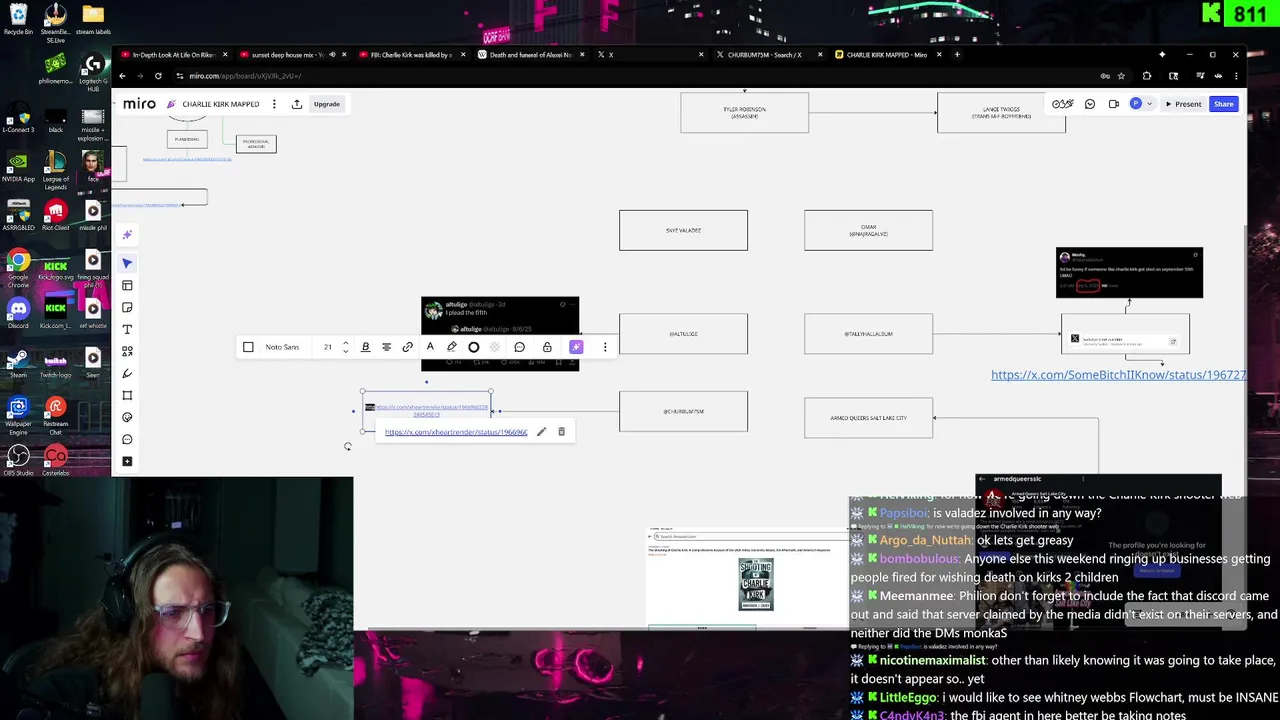Screen dimensions: 1280x720
Task: Click the miro logo
Action: [139, 104]
